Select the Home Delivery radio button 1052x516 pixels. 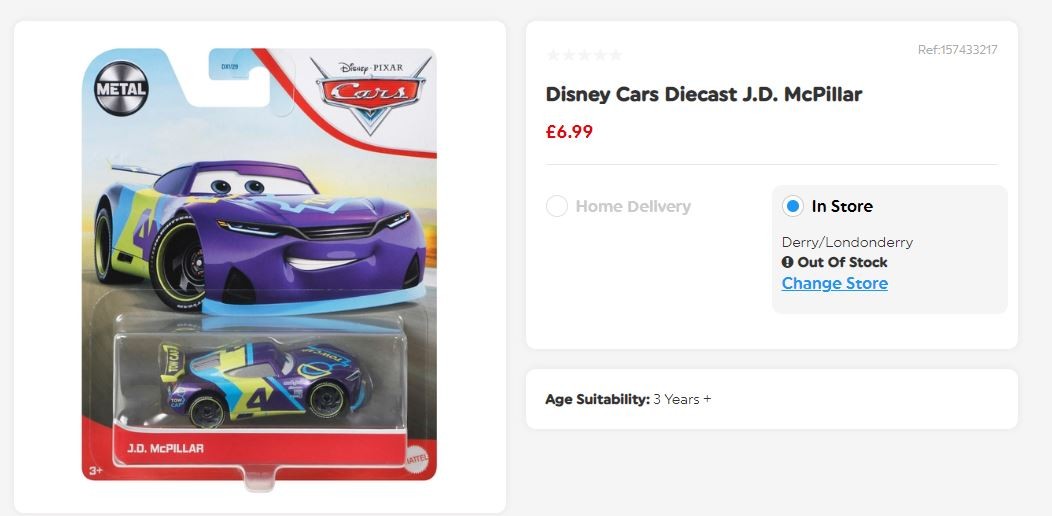click(x=557, y=206)
